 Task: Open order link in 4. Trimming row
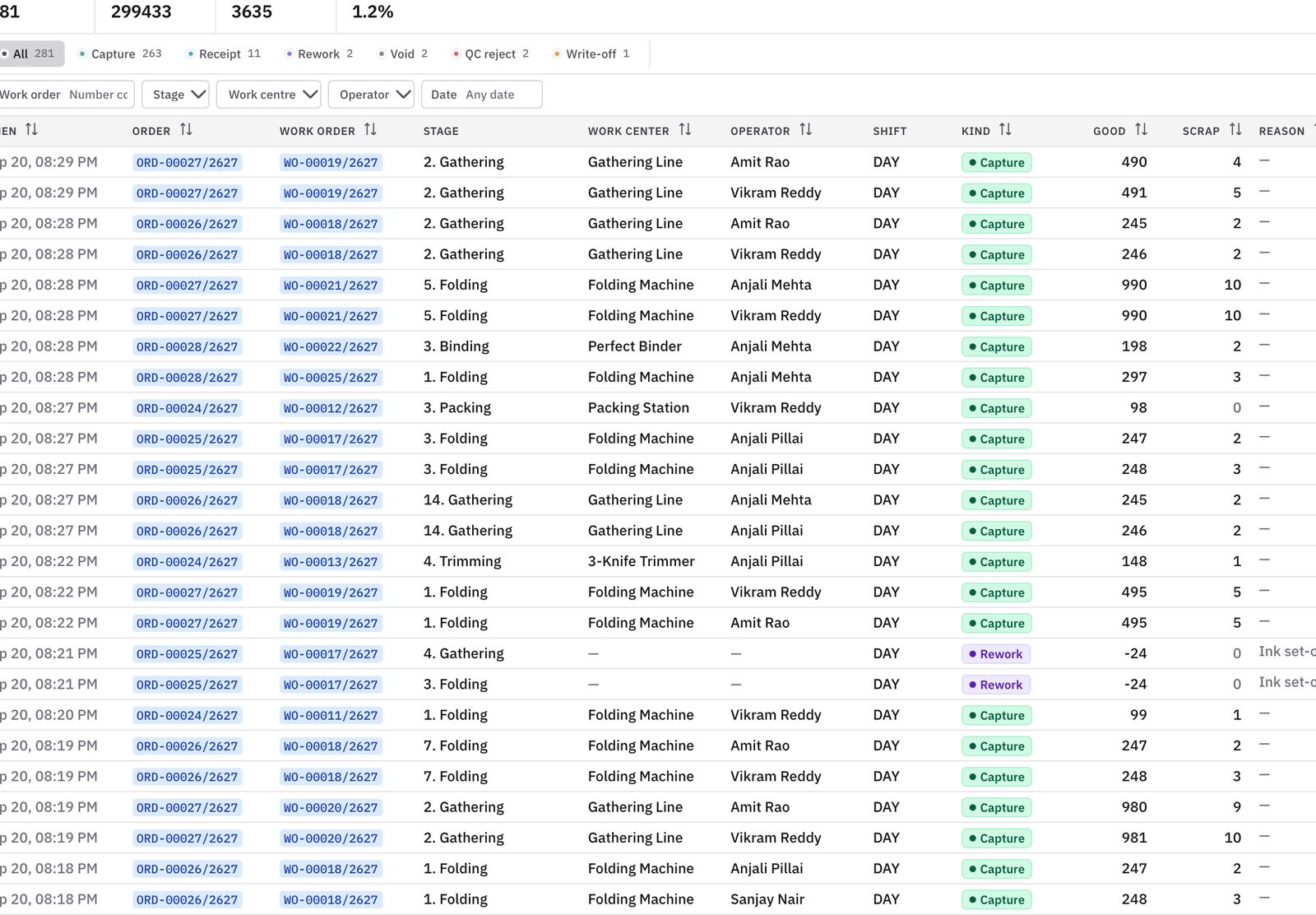[x=187, y=562]
